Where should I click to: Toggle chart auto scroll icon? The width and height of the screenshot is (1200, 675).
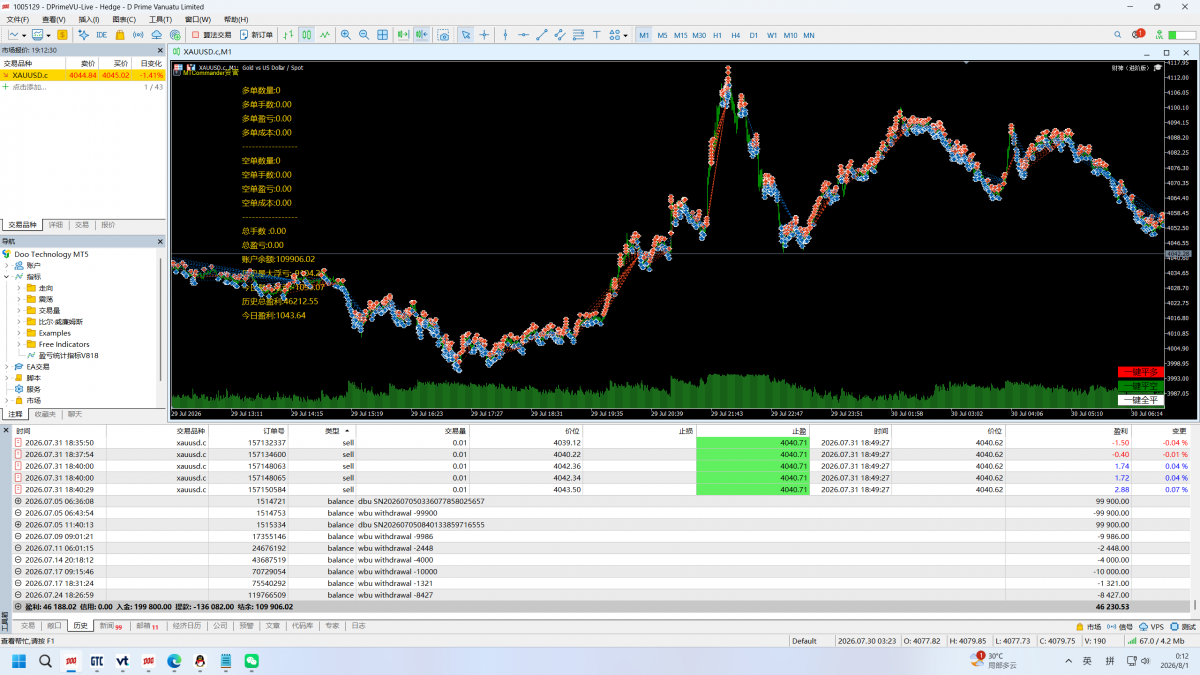403,35
